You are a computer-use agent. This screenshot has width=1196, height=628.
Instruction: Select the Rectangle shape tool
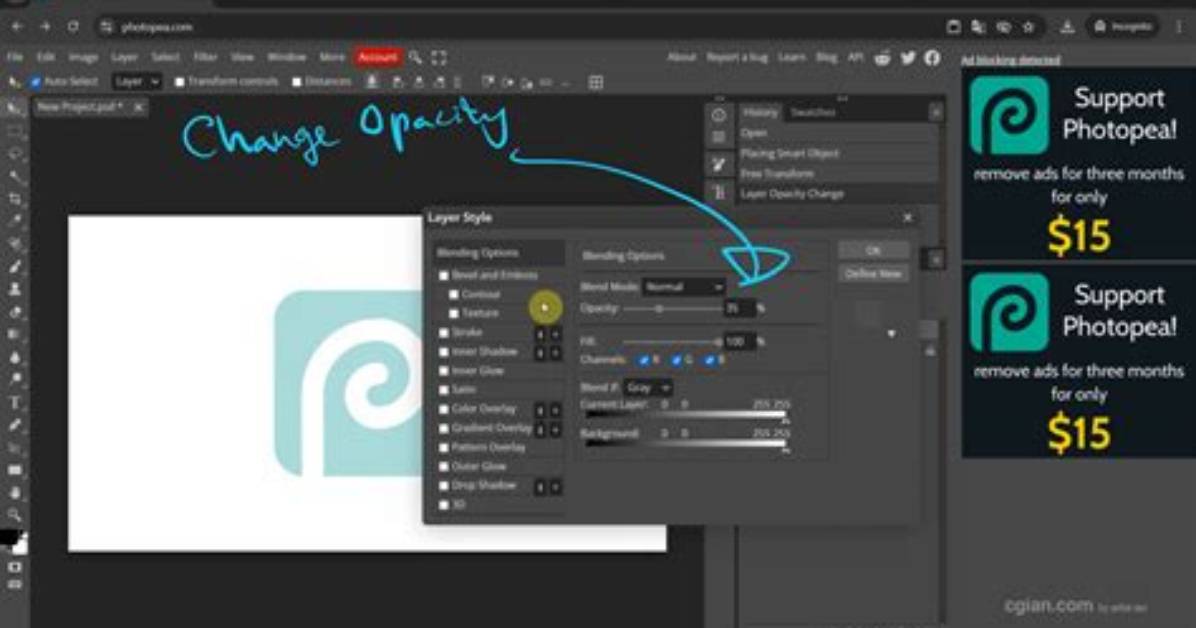click(14, 470)
